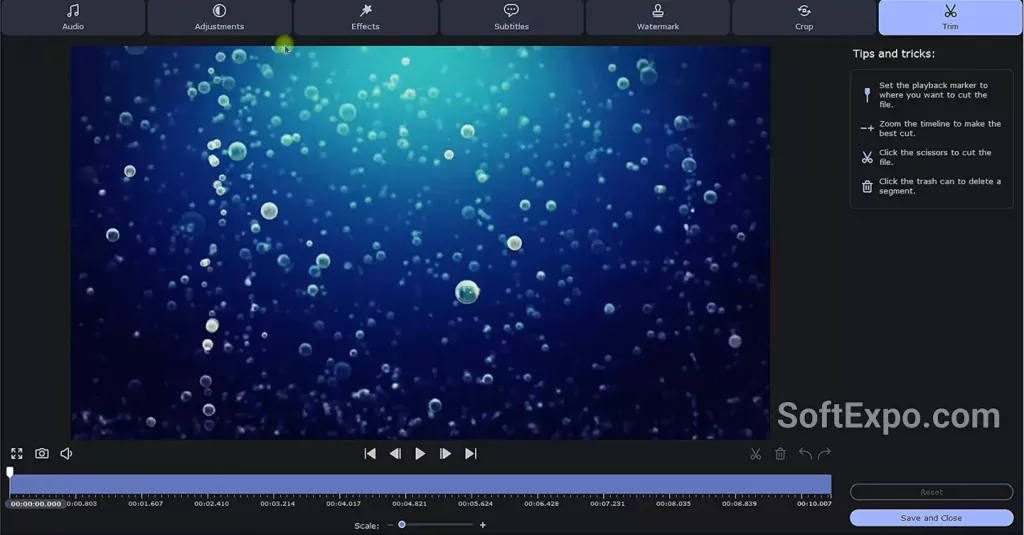Undo the last action
Viewport: 1024px width, 535px height.
805,453
